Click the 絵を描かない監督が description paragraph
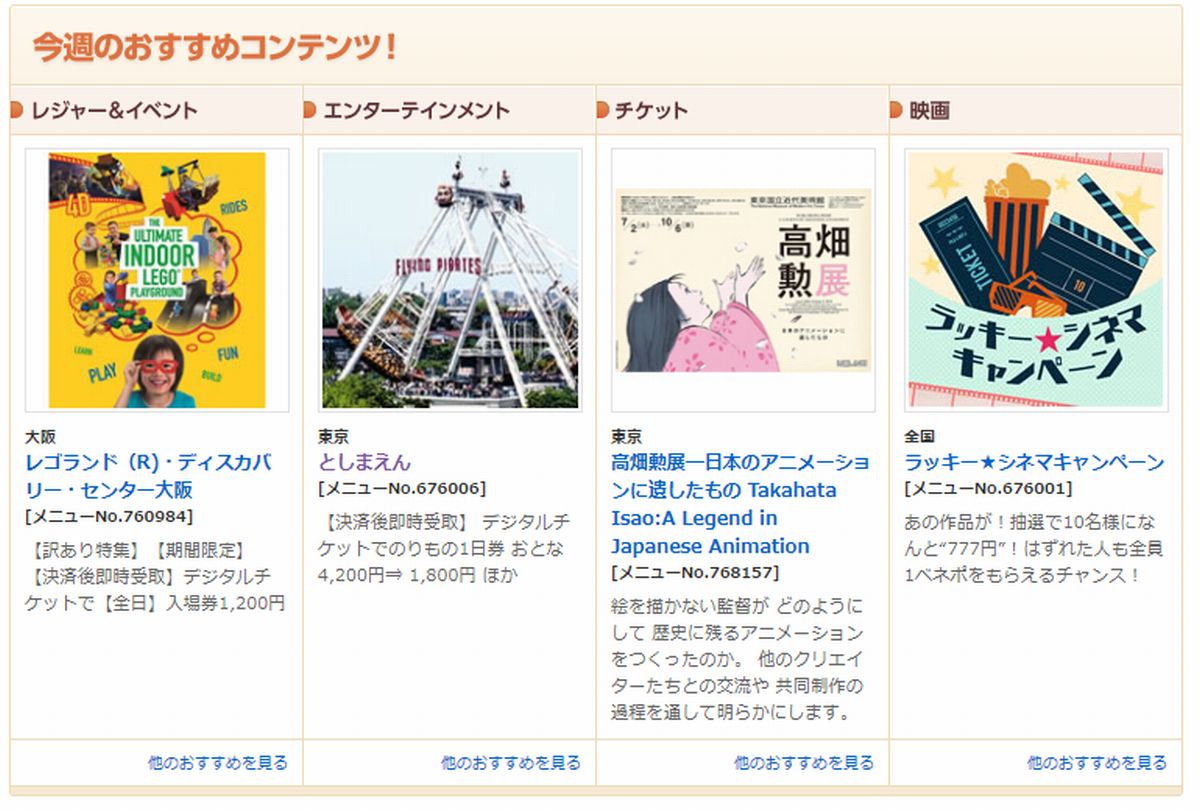The width and height of the screenshot is (1200, 810). coord(737,660)
